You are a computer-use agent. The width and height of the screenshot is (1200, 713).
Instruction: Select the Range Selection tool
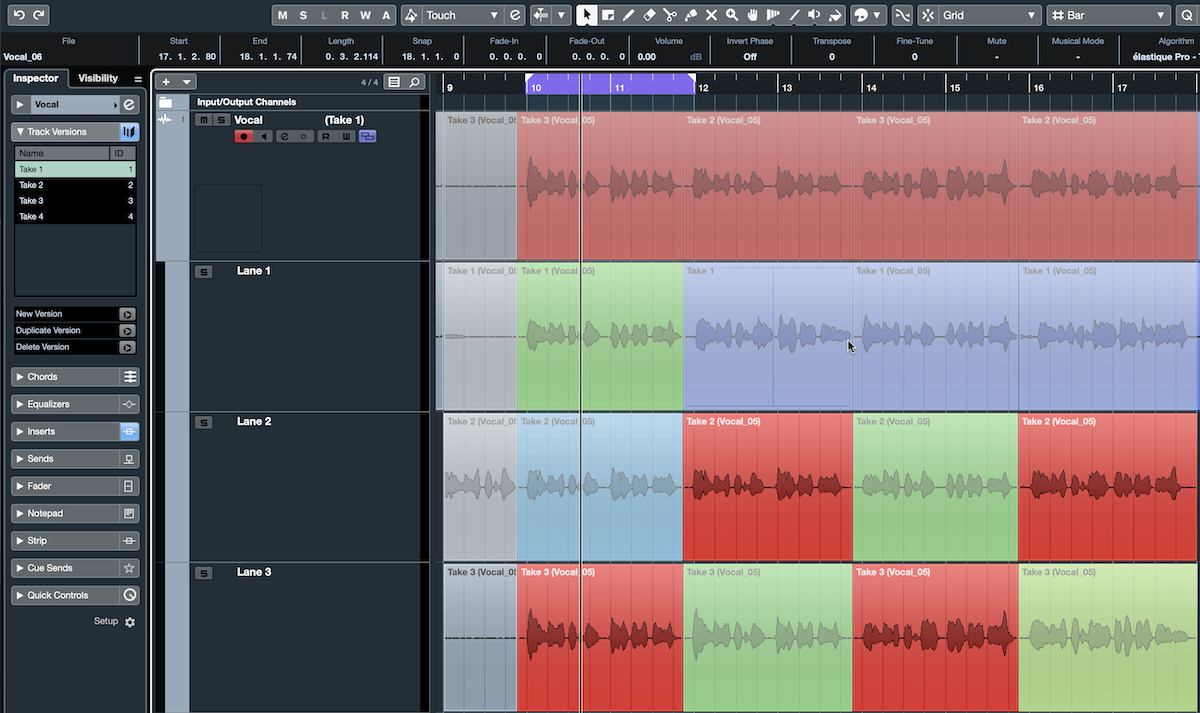point(608,15)
